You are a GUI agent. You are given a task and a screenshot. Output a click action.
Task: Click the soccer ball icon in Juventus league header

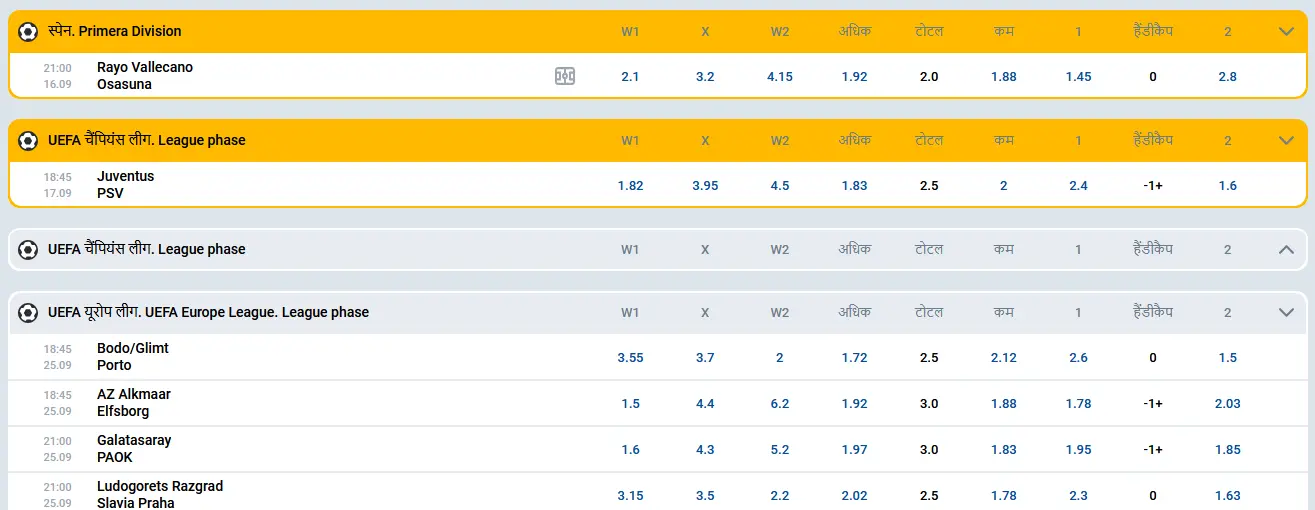28,141
